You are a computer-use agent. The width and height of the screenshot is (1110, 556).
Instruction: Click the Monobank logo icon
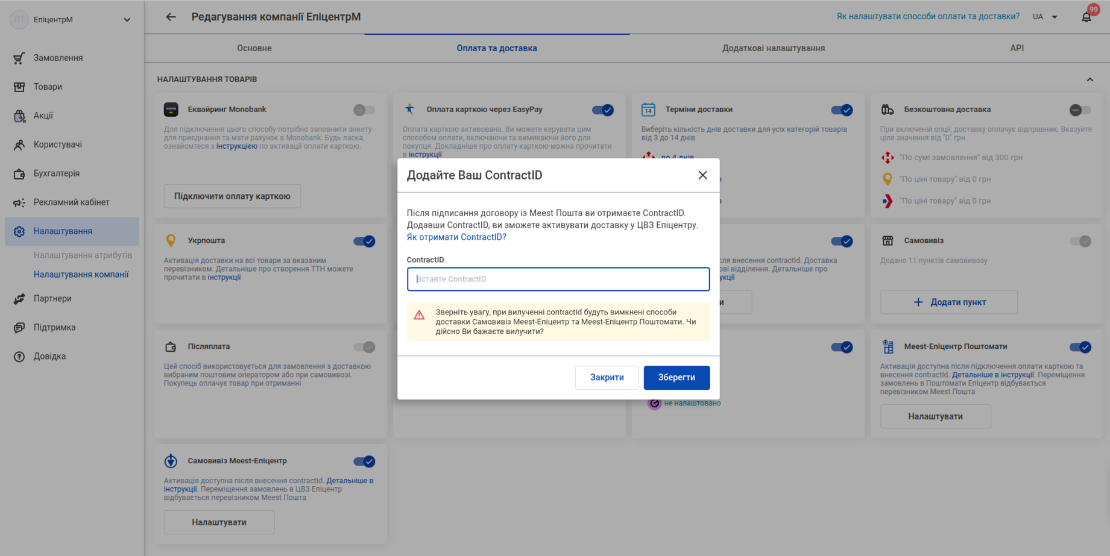171,110
